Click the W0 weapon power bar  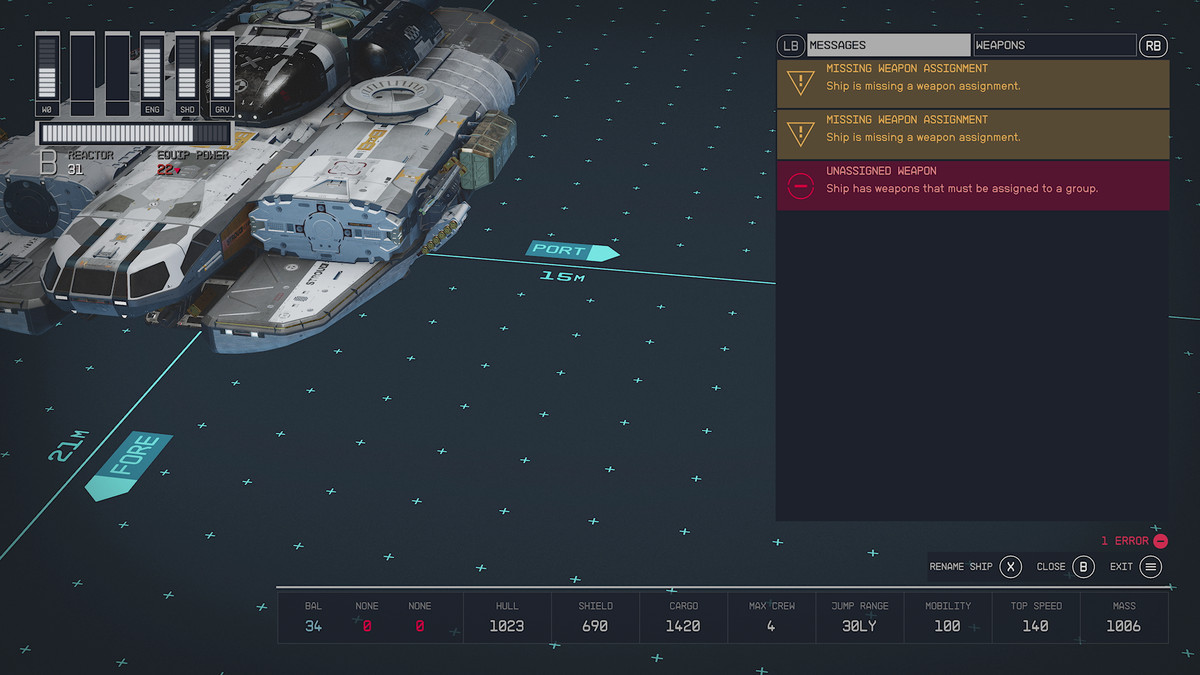[47, 75]
